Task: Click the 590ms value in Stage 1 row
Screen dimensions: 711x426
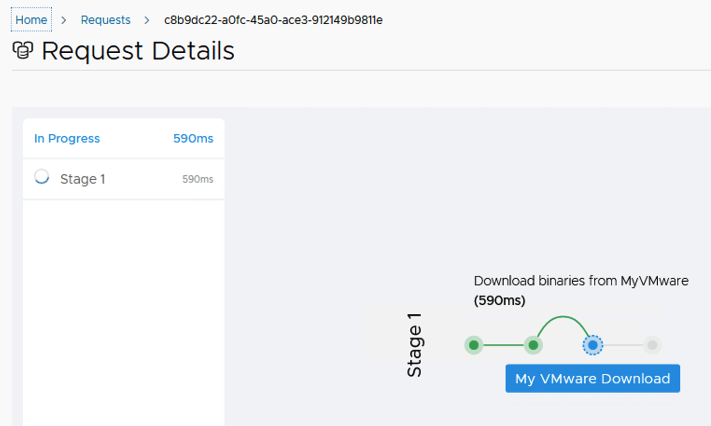Action: click(x=198, y=179)
